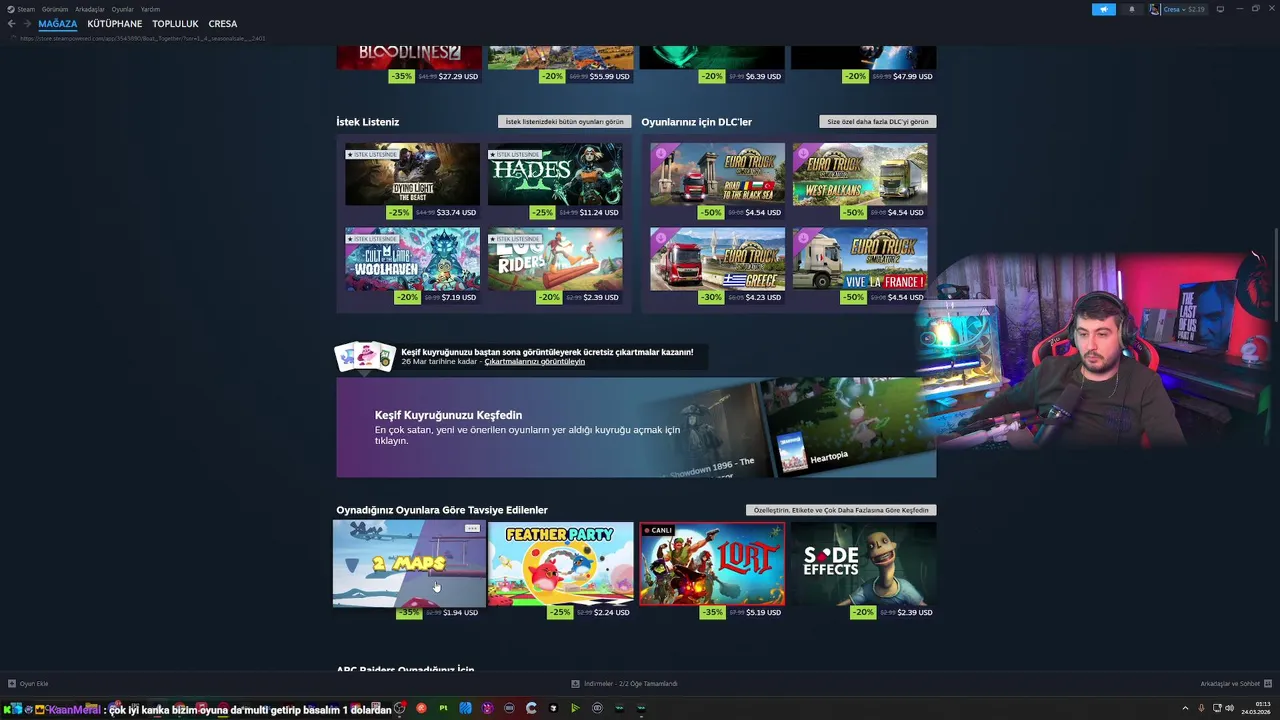Open the blue striped app in taskbar

465,708
